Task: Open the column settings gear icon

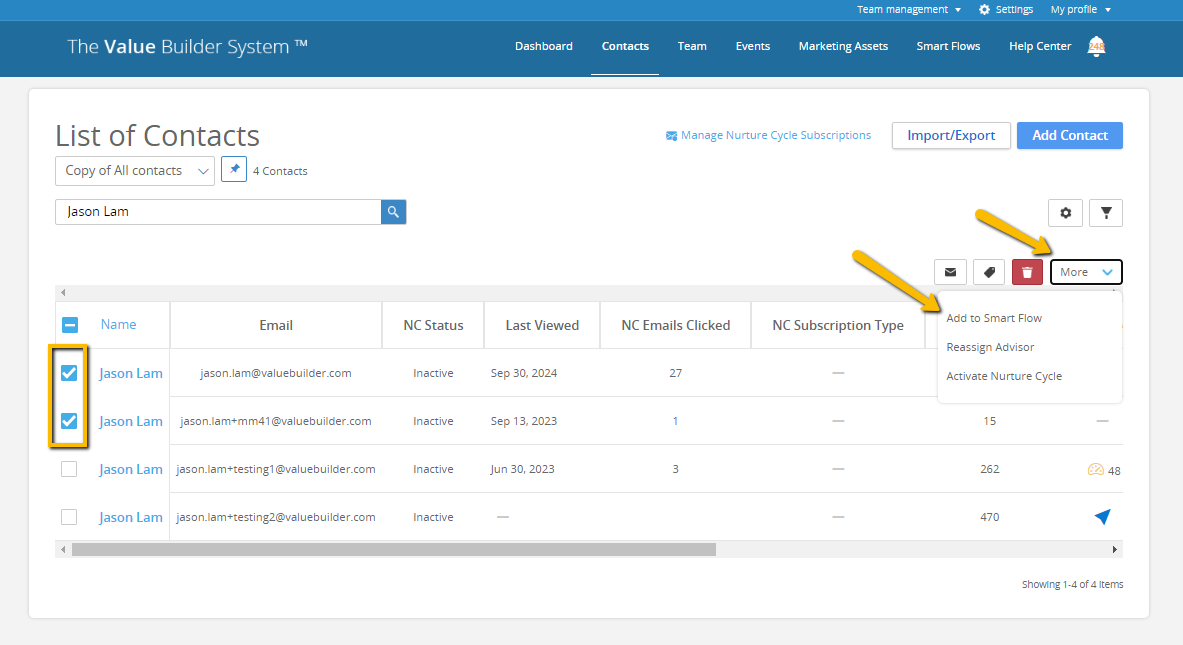Action: (1065, 212)
